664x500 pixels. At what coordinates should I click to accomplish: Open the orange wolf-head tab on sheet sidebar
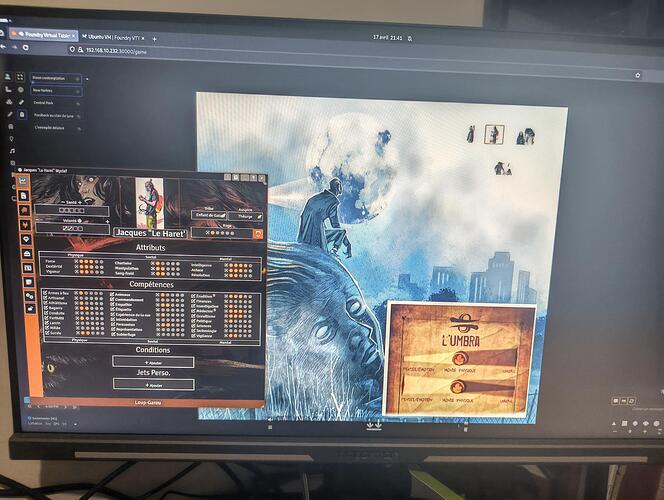25,224
